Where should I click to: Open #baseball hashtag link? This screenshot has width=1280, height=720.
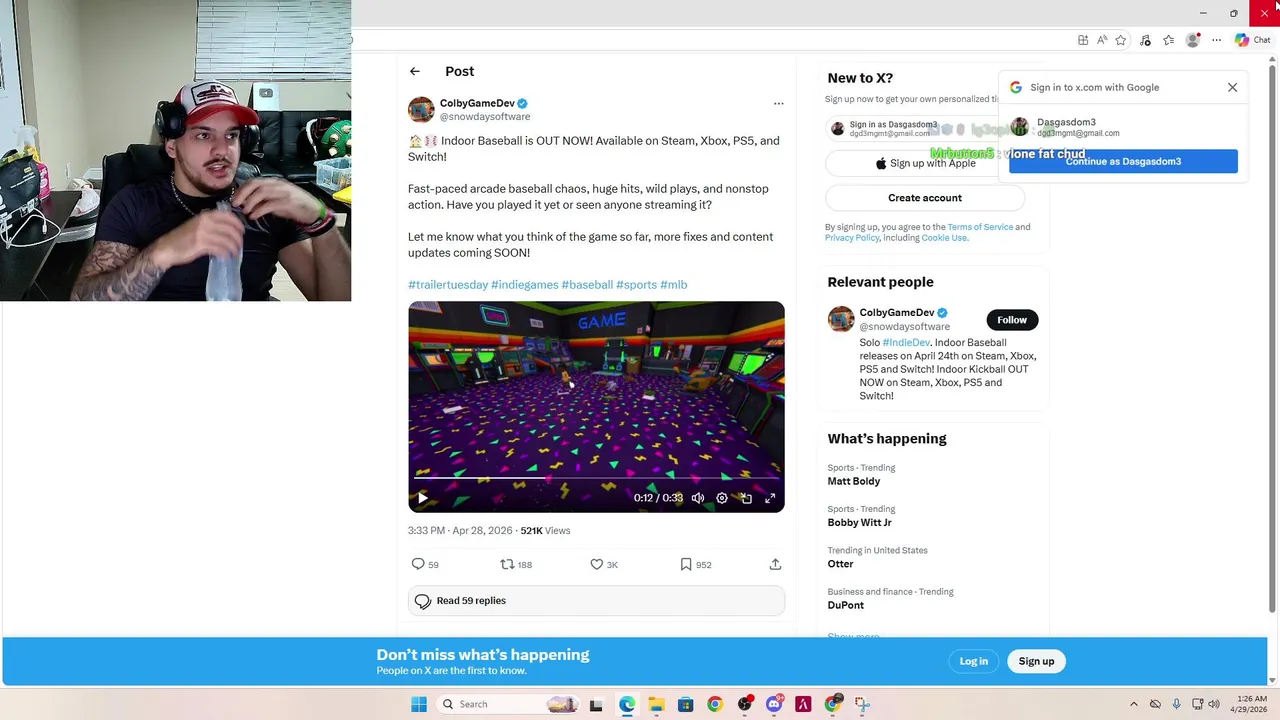[x=587, y=284]
